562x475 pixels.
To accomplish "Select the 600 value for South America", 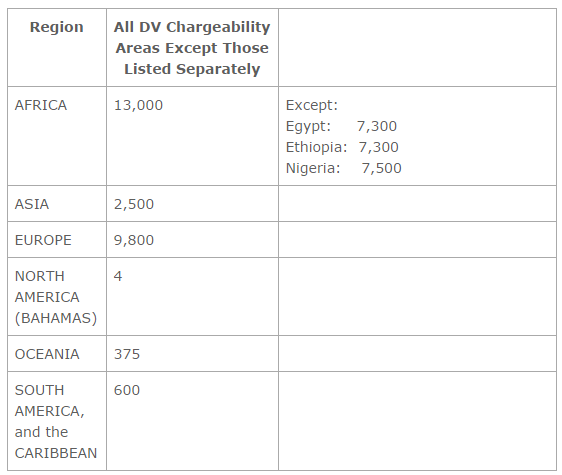I will [x=127, y=390].
